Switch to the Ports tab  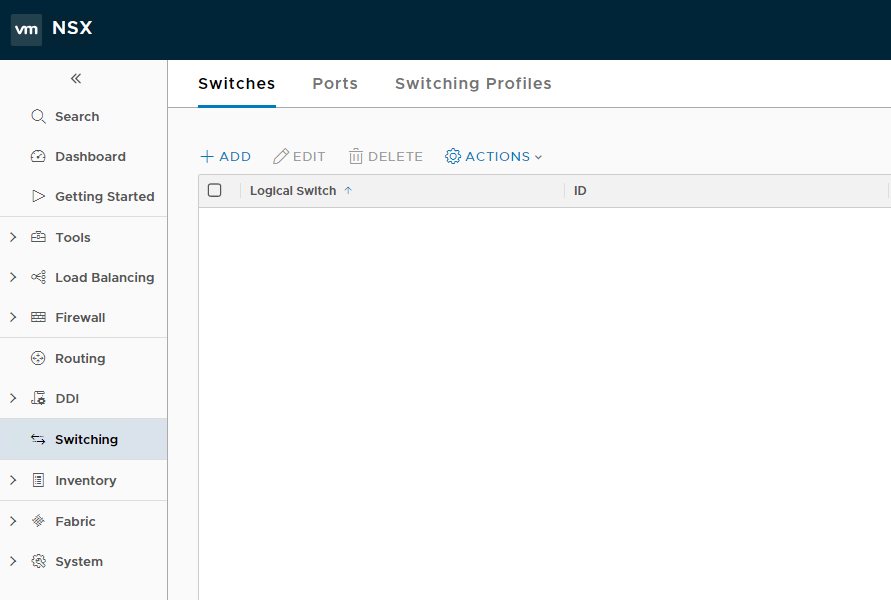pos(335,84)
